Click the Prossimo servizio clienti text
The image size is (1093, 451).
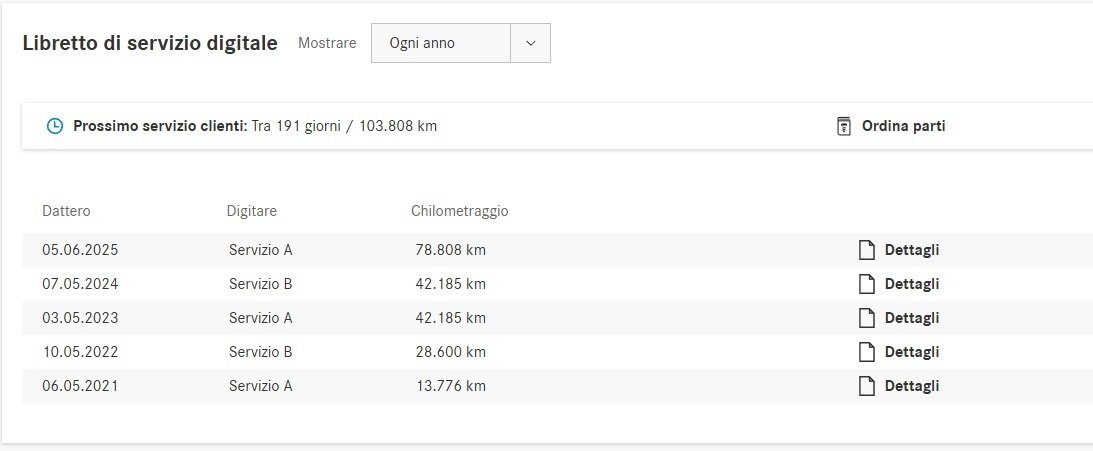point(159,127)
